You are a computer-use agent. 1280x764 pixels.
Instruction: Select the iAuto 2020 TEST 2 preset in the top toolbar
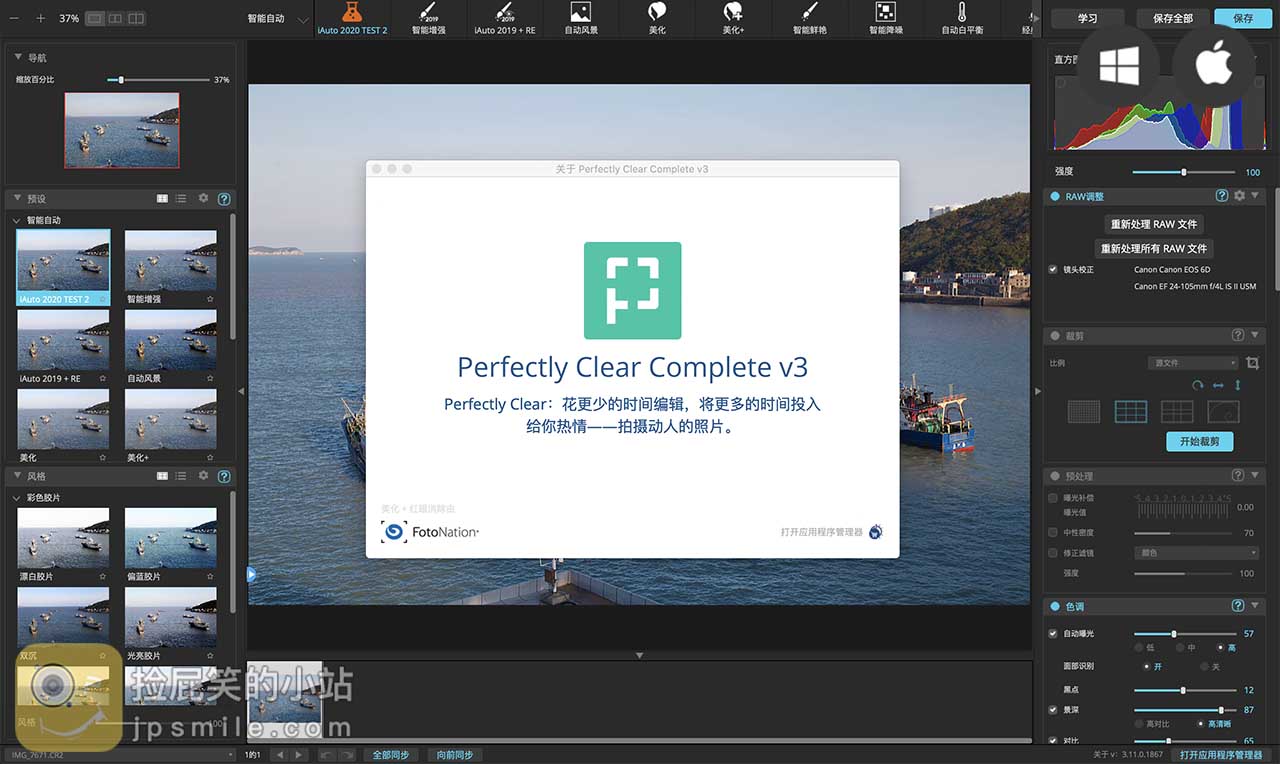pos(351,18)
